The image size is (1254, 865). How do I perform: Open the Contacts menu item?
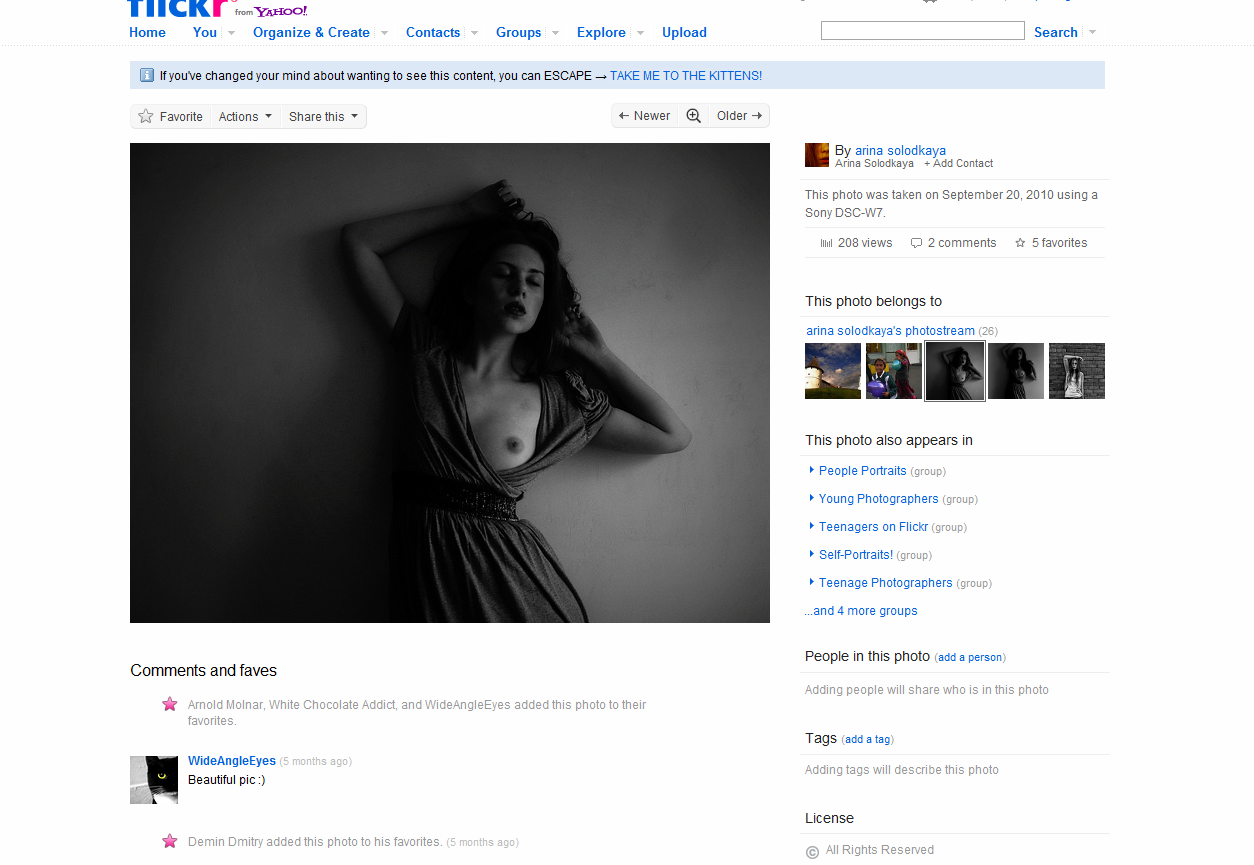433,32
